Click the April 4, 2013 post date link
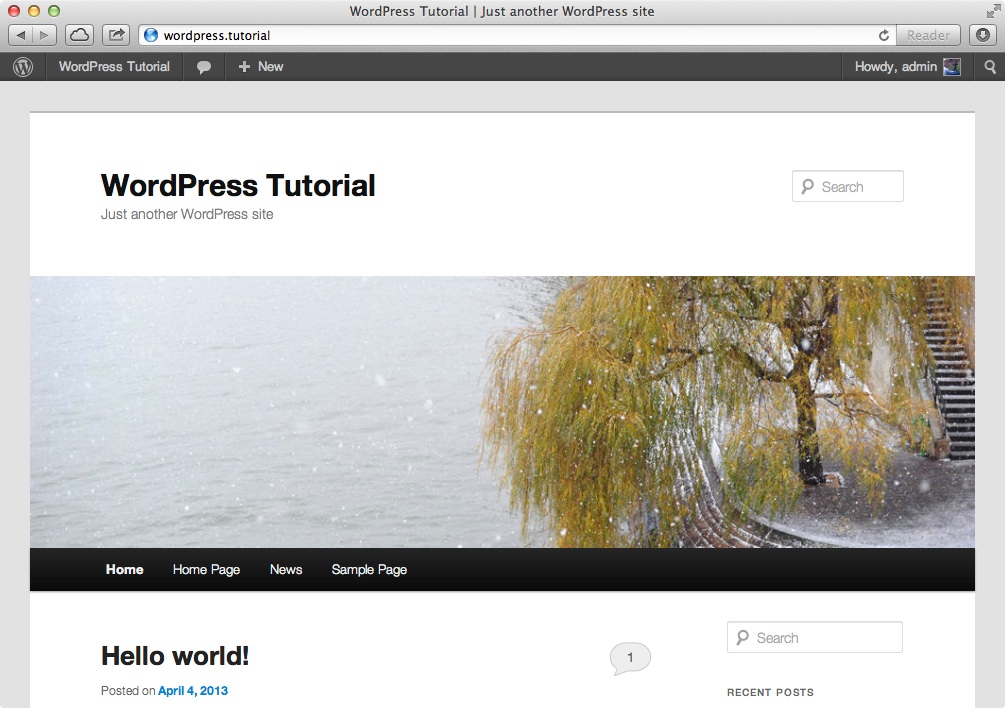1005x708 pixels. (x=193, y=691)
